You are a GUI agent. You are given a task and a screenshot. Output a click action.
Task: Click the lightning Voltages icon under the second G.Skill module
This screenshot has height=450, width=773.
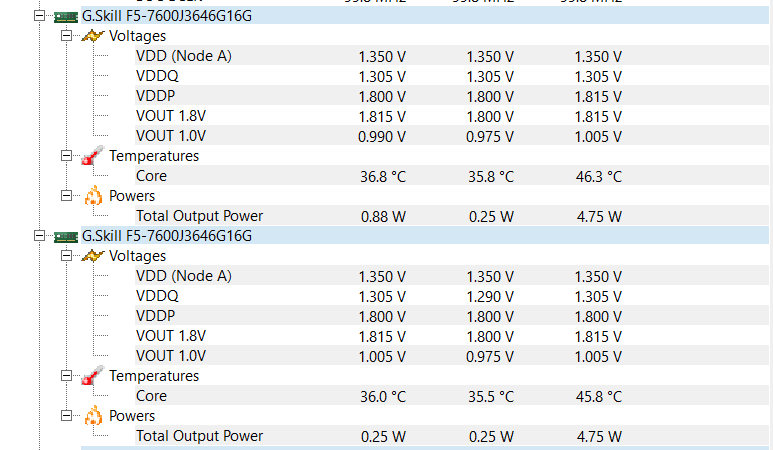click(x=93, y=256)
